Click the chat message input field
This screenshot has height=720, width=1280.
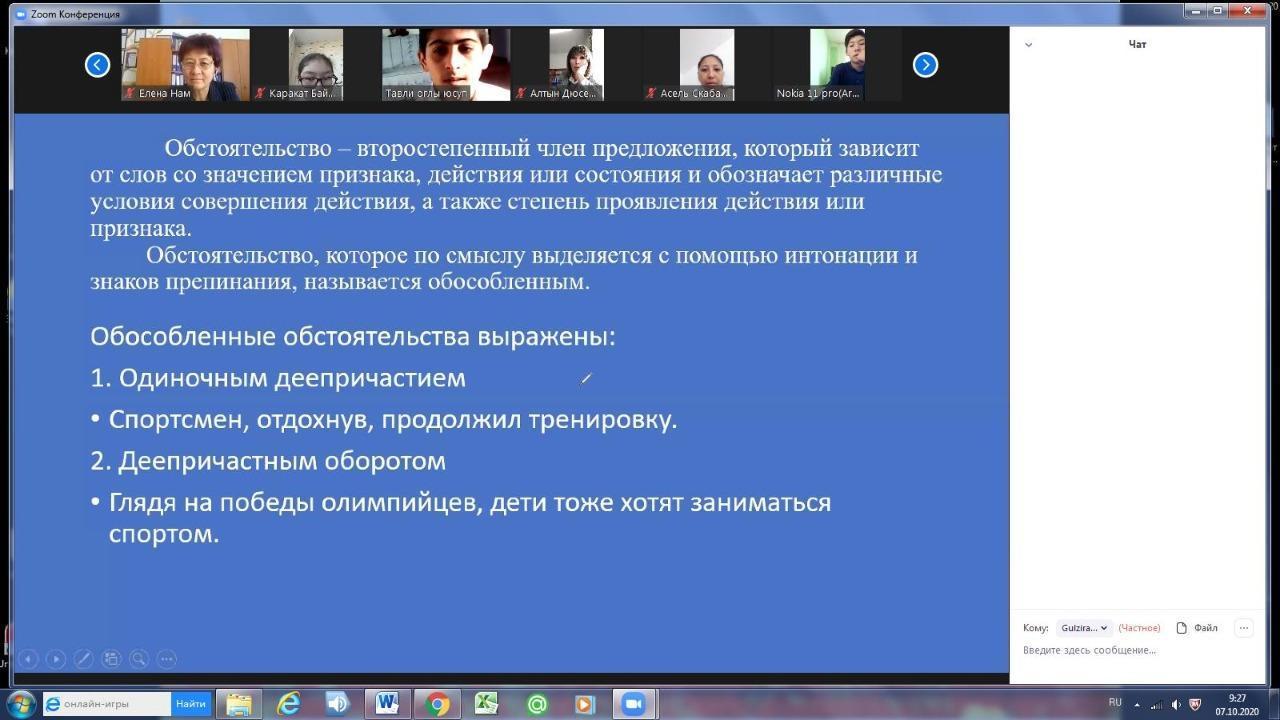point(1135,651)
